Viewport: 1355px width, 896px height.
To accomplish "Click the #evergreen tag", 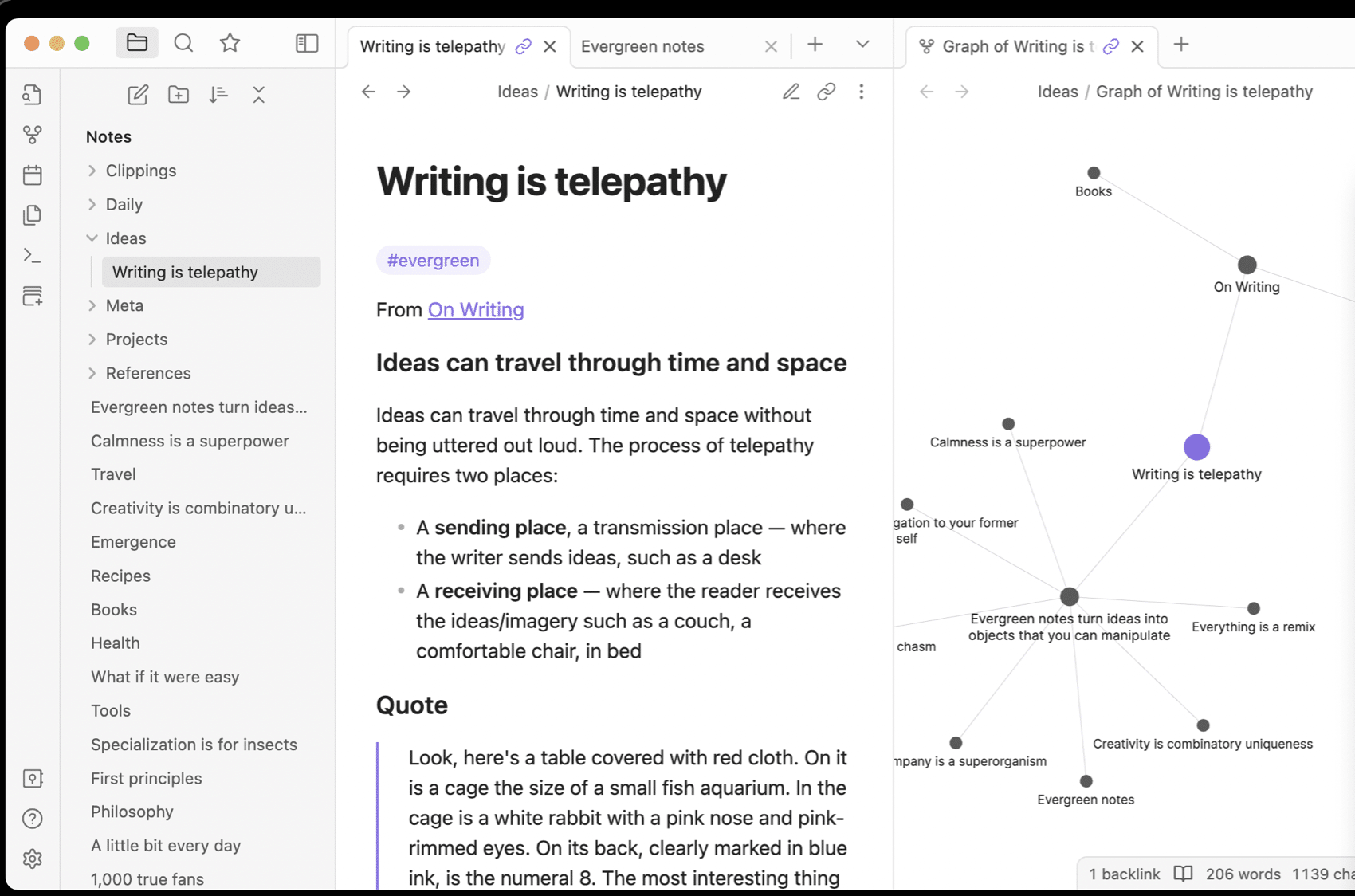I will pos(433,260).
